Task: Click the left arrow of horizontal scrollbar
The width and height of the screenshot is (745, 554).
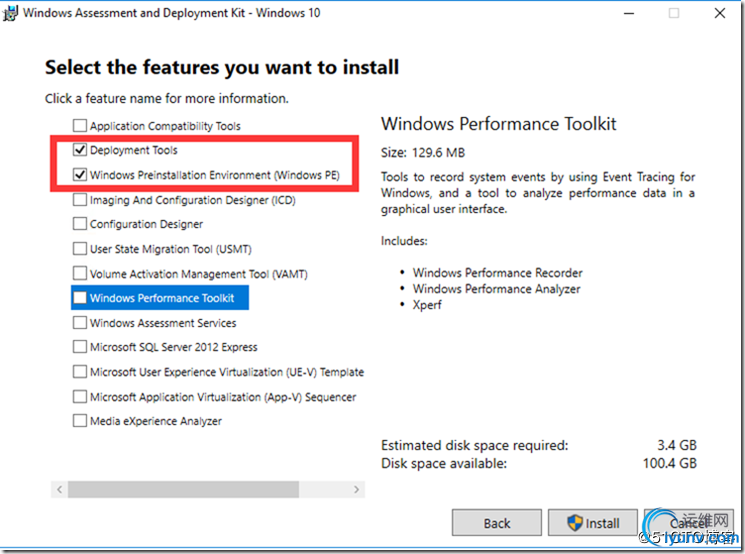Action: pyautogui.click(x=59, y=489)
